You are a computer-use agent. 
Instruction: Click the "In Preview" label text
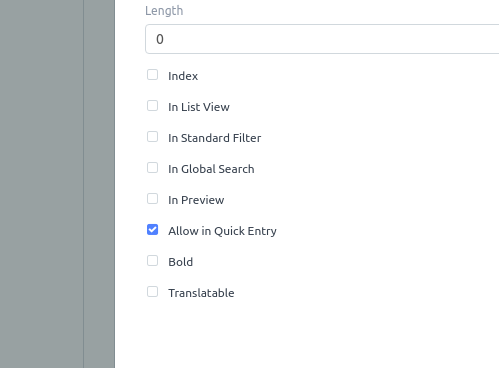196,200
